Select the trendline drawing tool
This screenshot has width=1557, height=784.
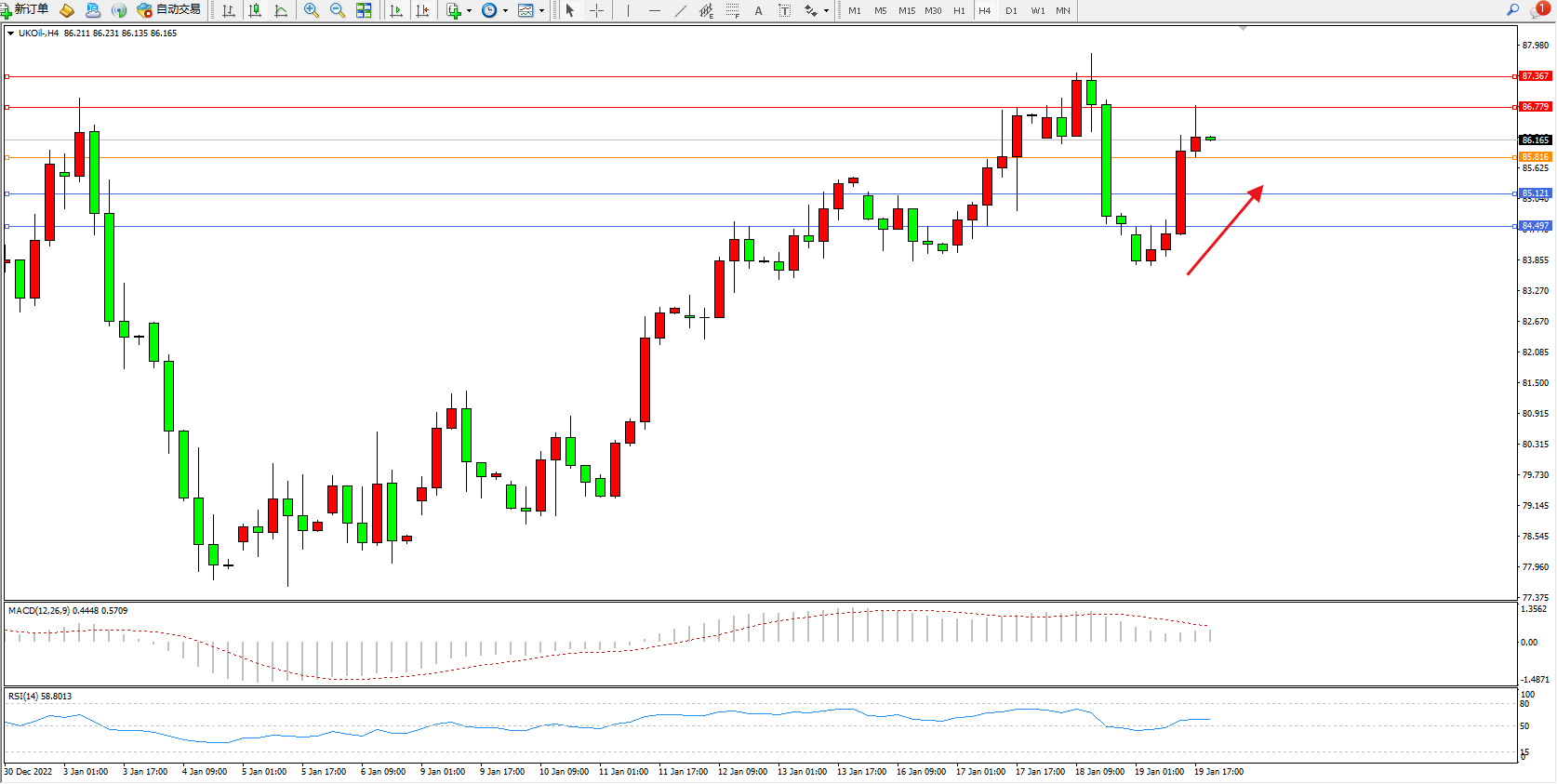[681, 10]
